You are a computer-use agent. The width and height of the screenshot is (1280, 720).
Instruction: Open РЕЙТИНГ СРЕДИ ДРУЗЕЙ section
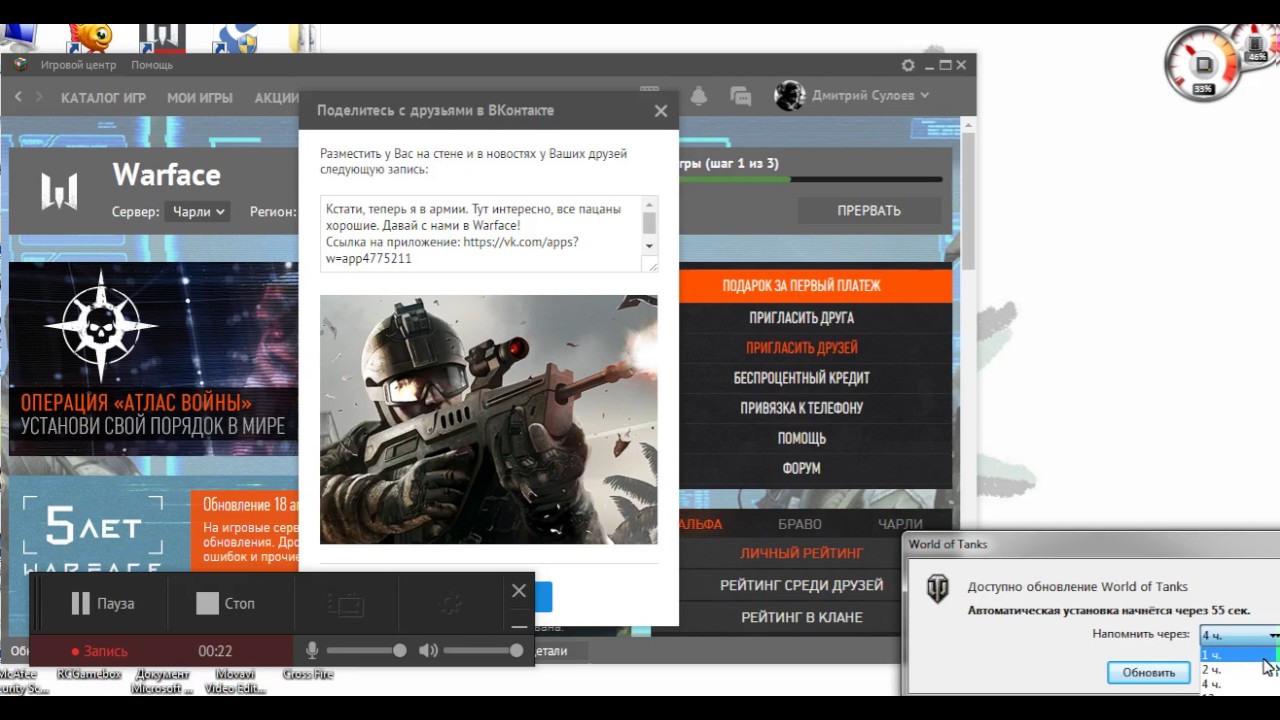click(801, 585)
